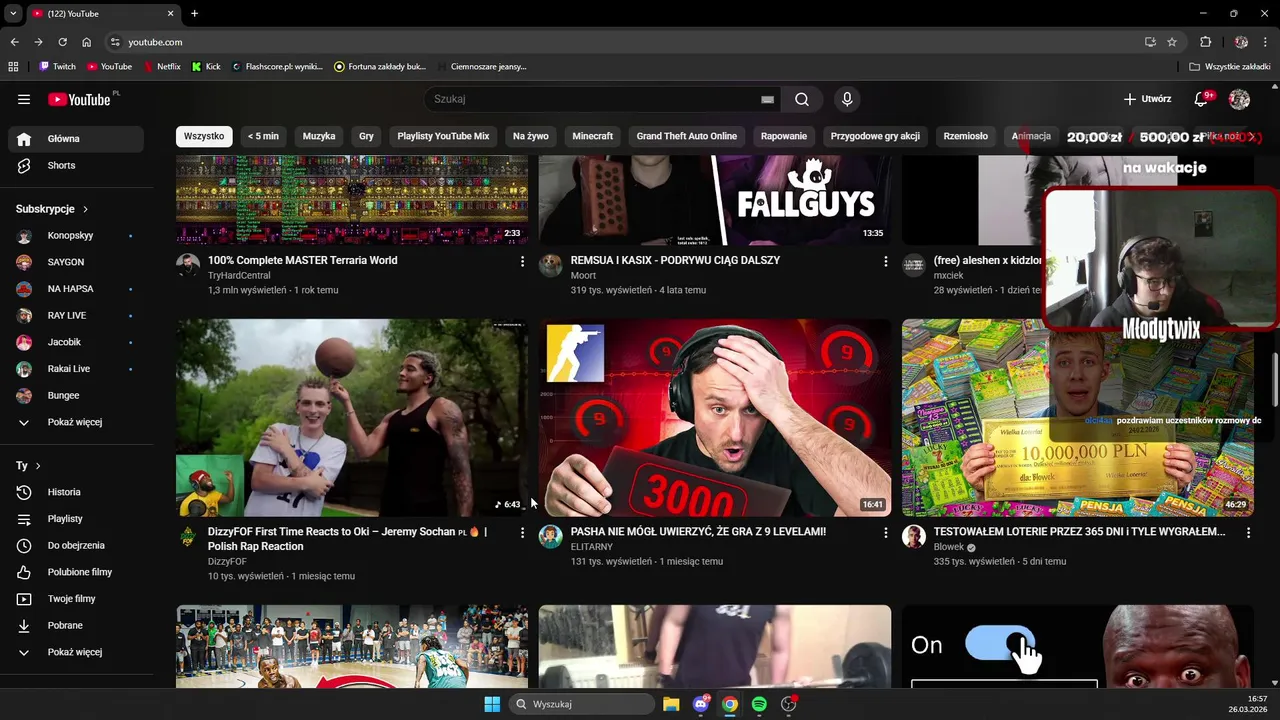Select the Rapowanie filter chip
The image size is (1280, 720).
tap(784, 136)
